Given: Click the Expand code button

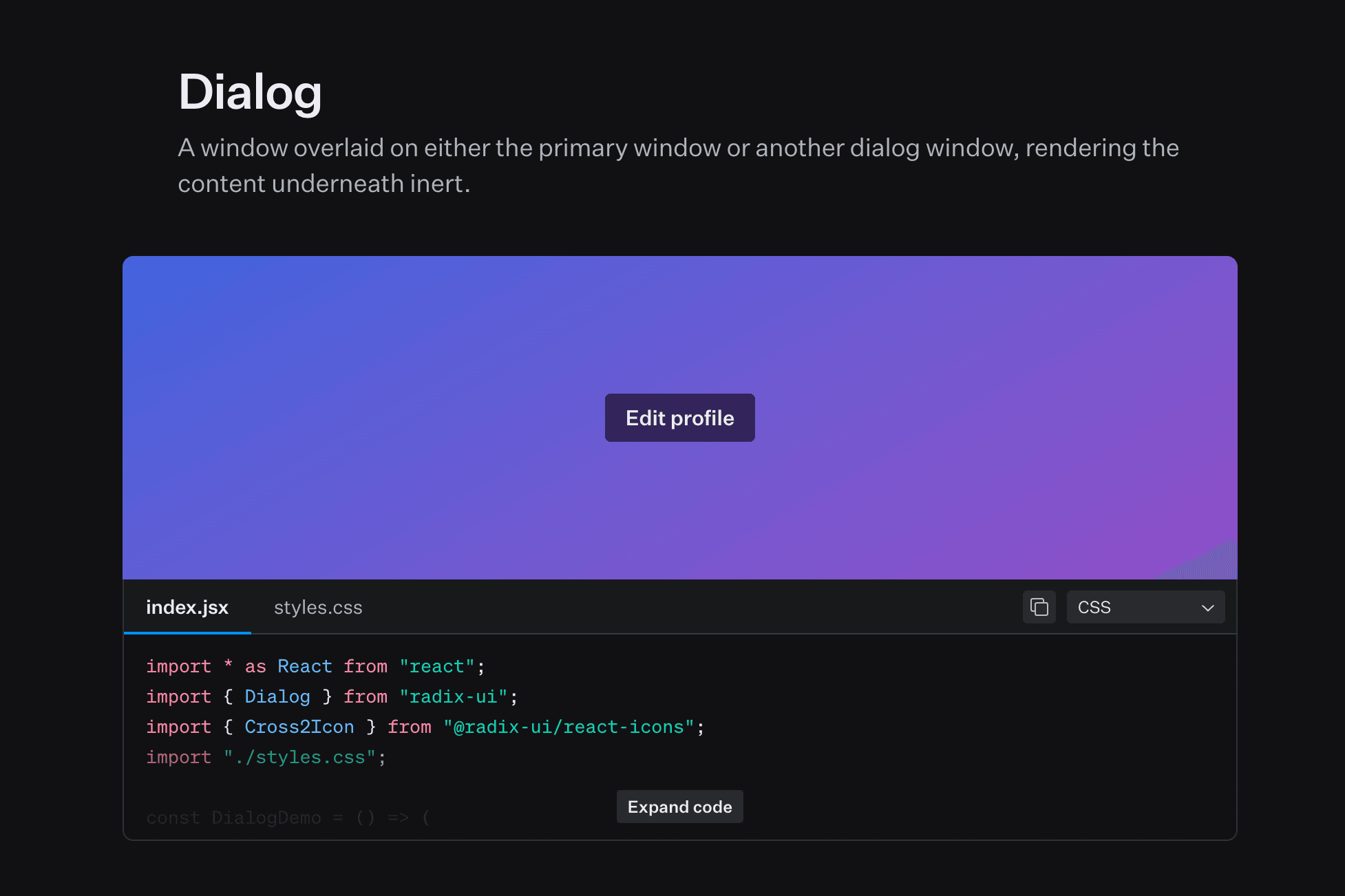Looking at the screenshot, I should [x=679, y=807].
